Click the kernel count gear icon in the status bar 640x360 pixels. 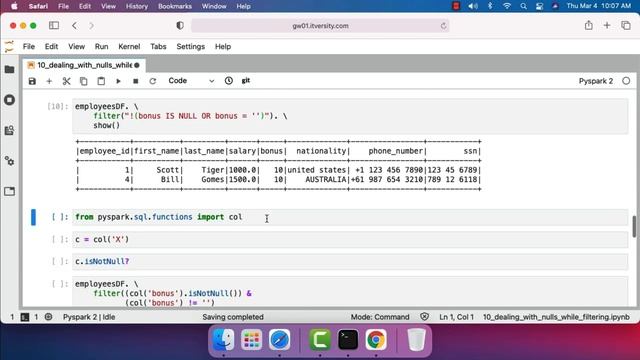click(48, 317)
